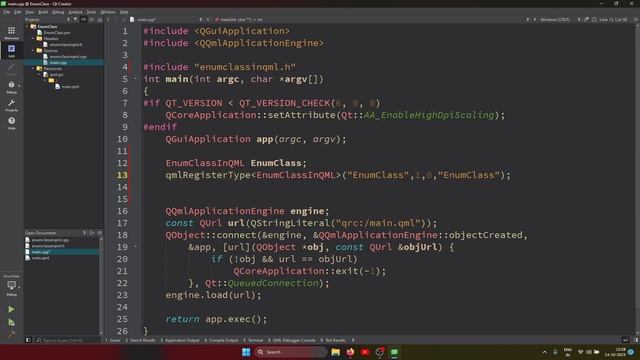Open the Help mode in sidebar
The width and height of the screenshot is (640, 360).
click(x=11, y=122)
